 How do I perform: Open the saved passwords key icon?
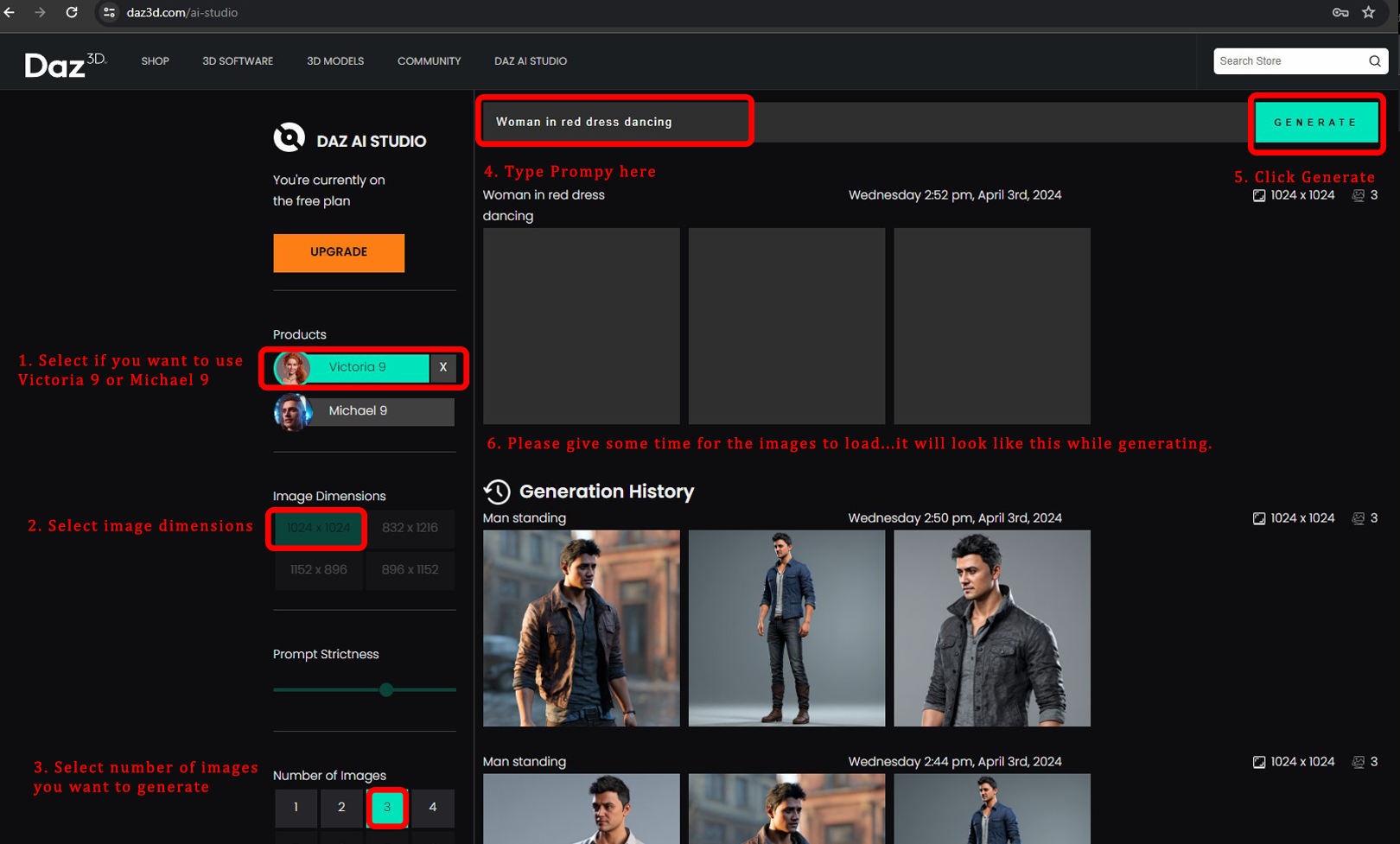click(x=1340, y=12)
